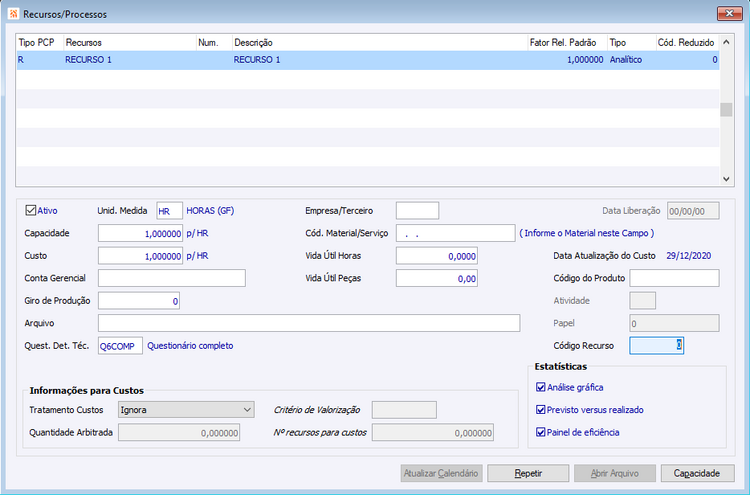
Task: Click the Quest. Det. Téc. Q6COMP field
Action: point(120,346)
